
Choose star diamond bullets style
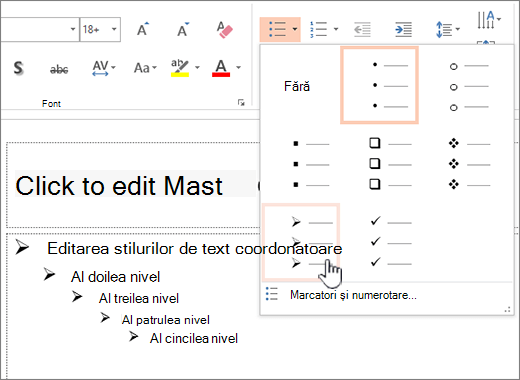pos(468,164)
